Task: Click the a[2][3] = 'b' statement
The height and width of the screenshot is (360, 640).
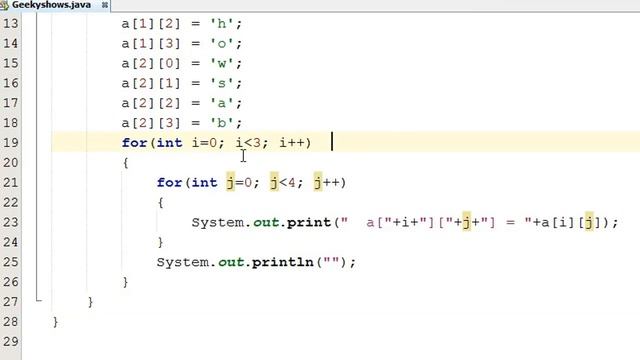Action: pos(182,123)
